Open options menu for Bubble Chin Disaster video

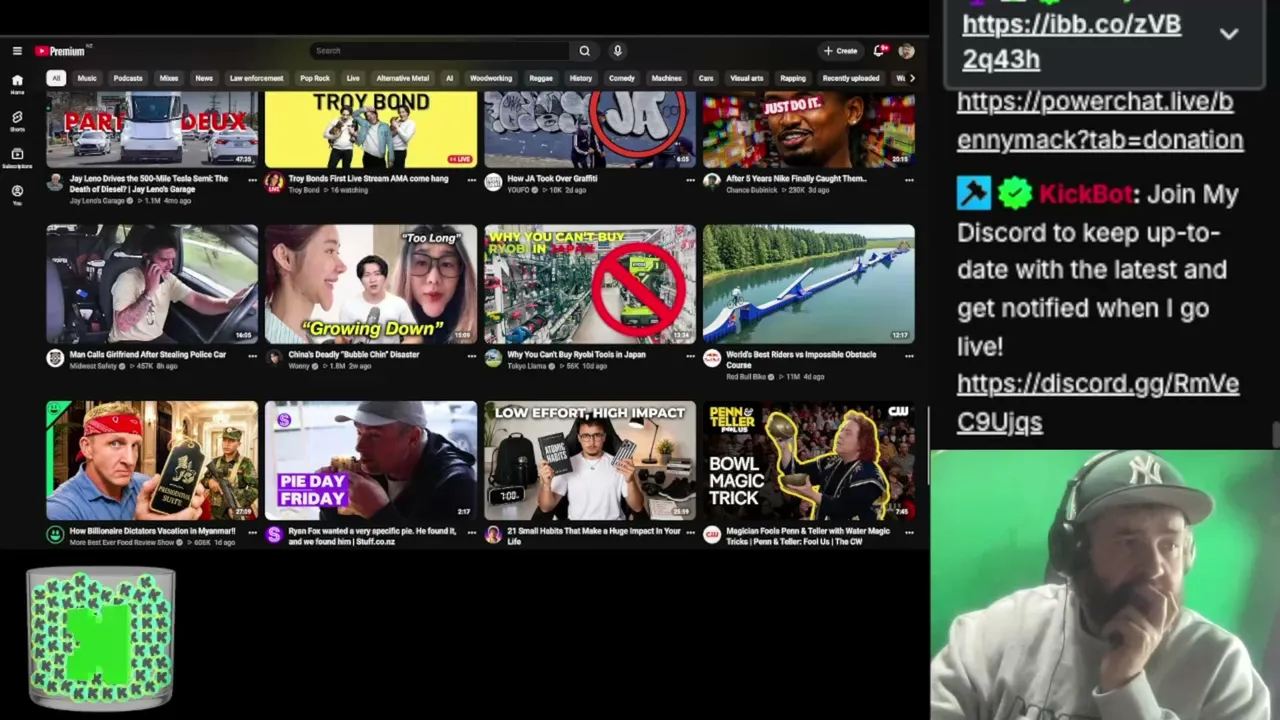471,356
